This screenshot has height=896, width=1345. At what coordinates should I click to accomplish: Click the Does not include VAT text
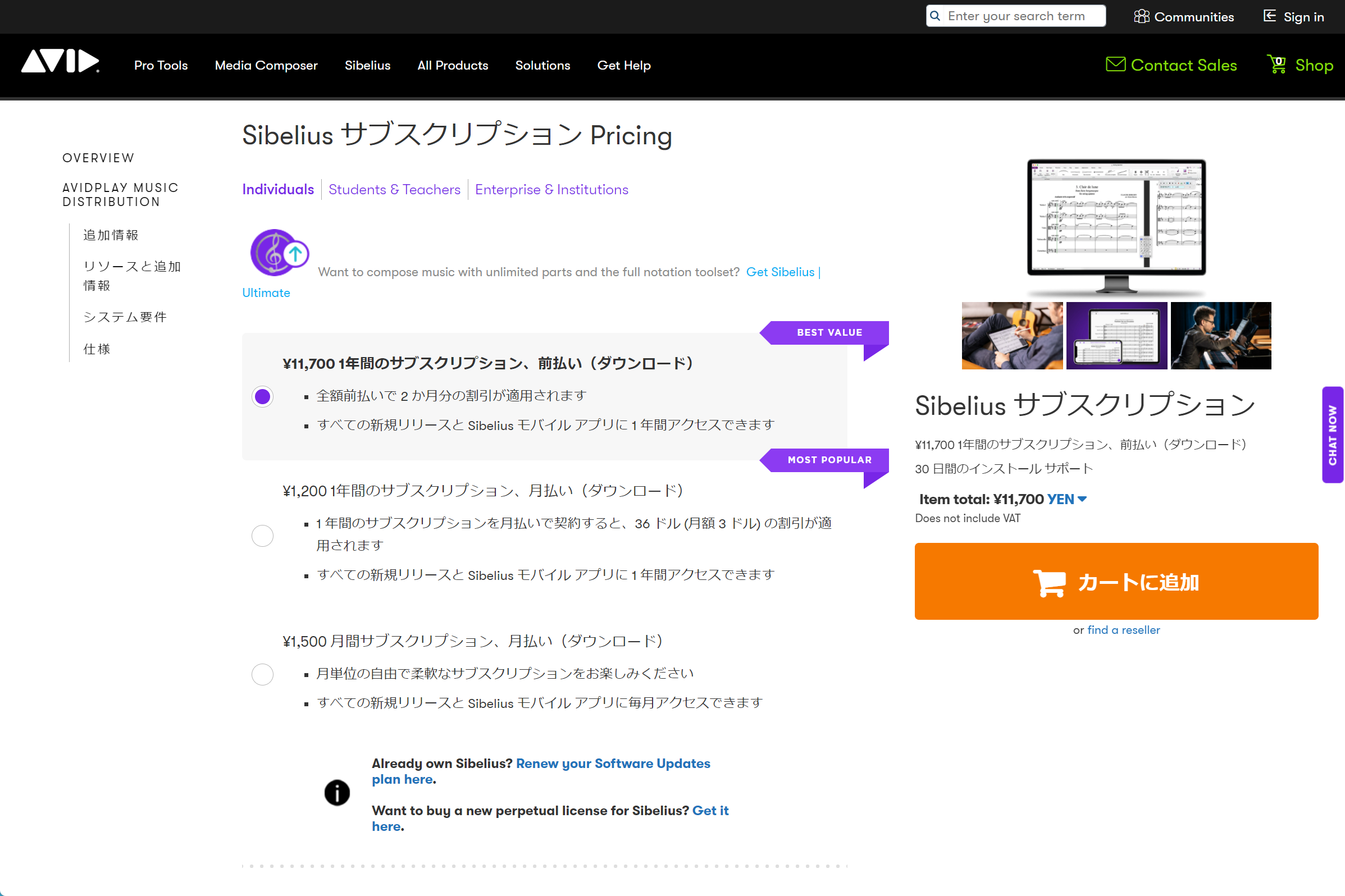967,518
